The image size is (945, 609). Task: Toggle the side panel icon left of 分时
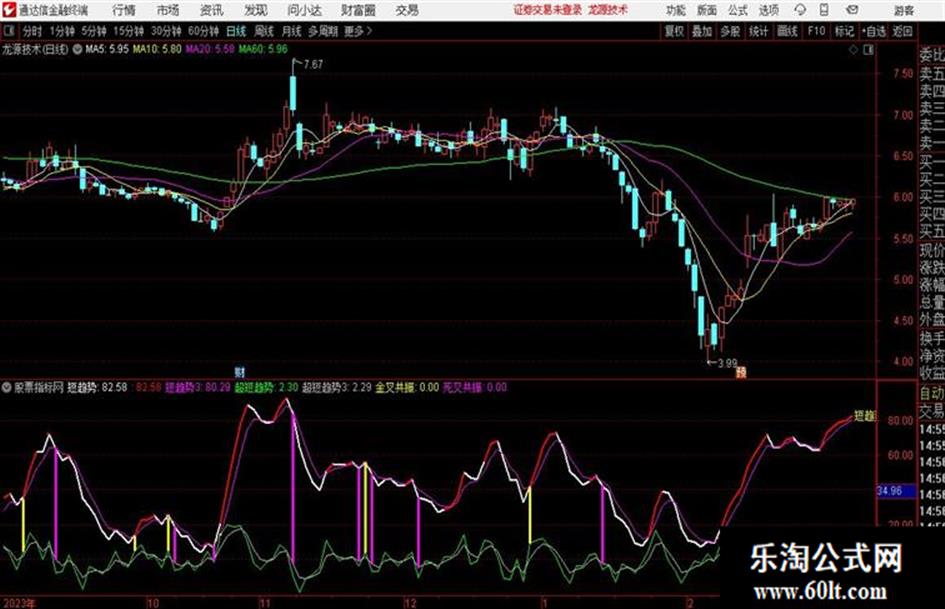click(9, 31)
